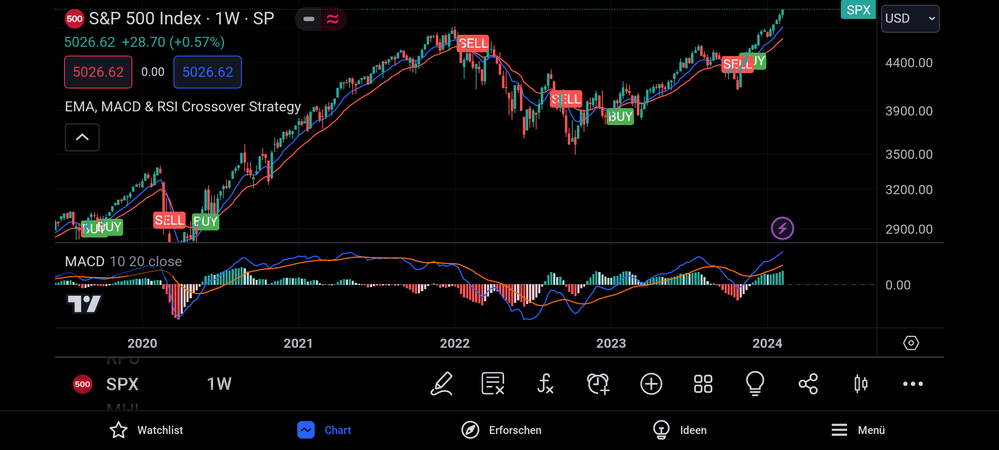Tap the TradingView logo on chart
The height and width of the screenshot is (450, 999).
pyautogui.click(x=84, y=304)
